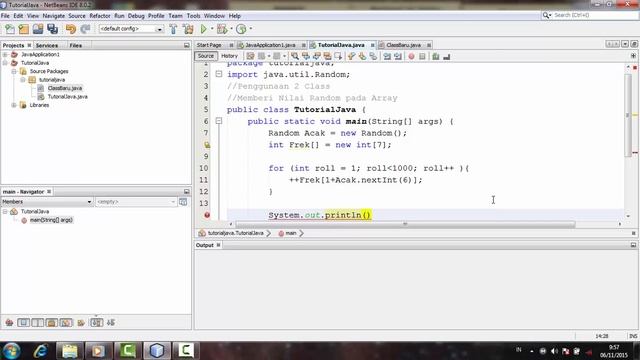
Task: Expand the Libraries node
Action: pos(14,105)
